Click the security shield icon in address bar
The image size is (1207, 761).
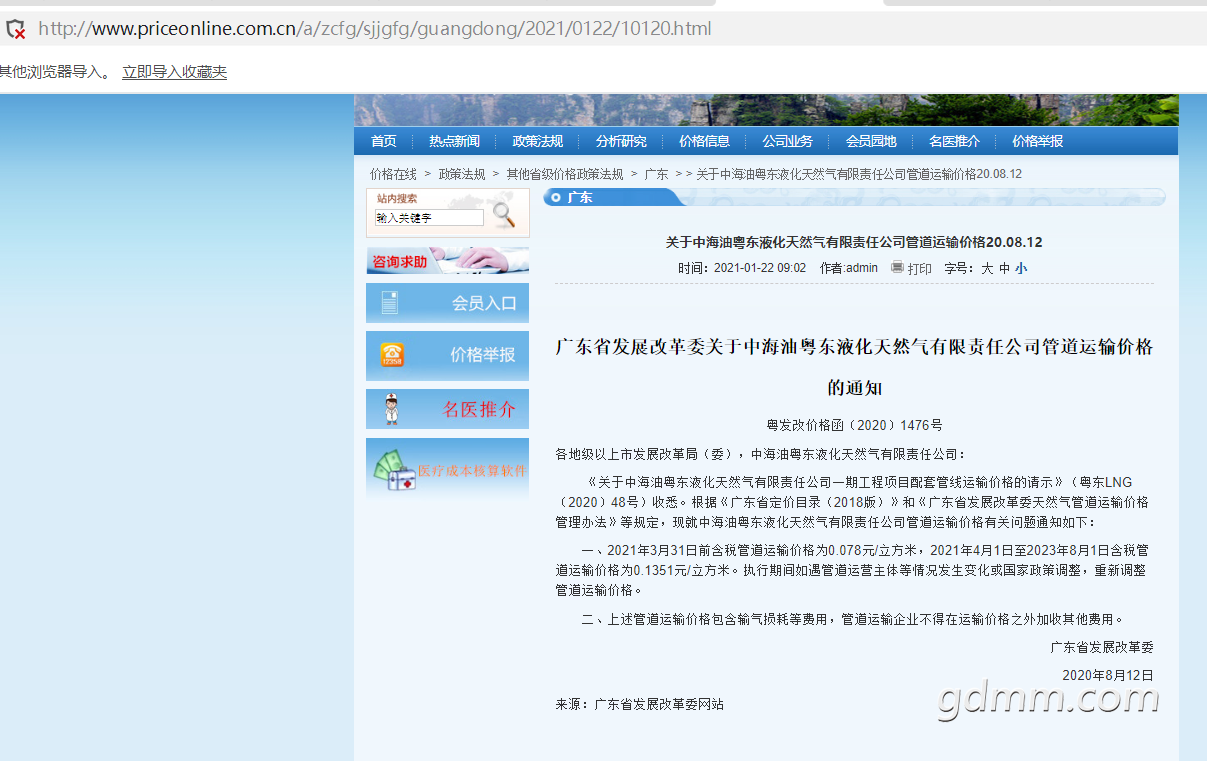(x=16, y=29)
